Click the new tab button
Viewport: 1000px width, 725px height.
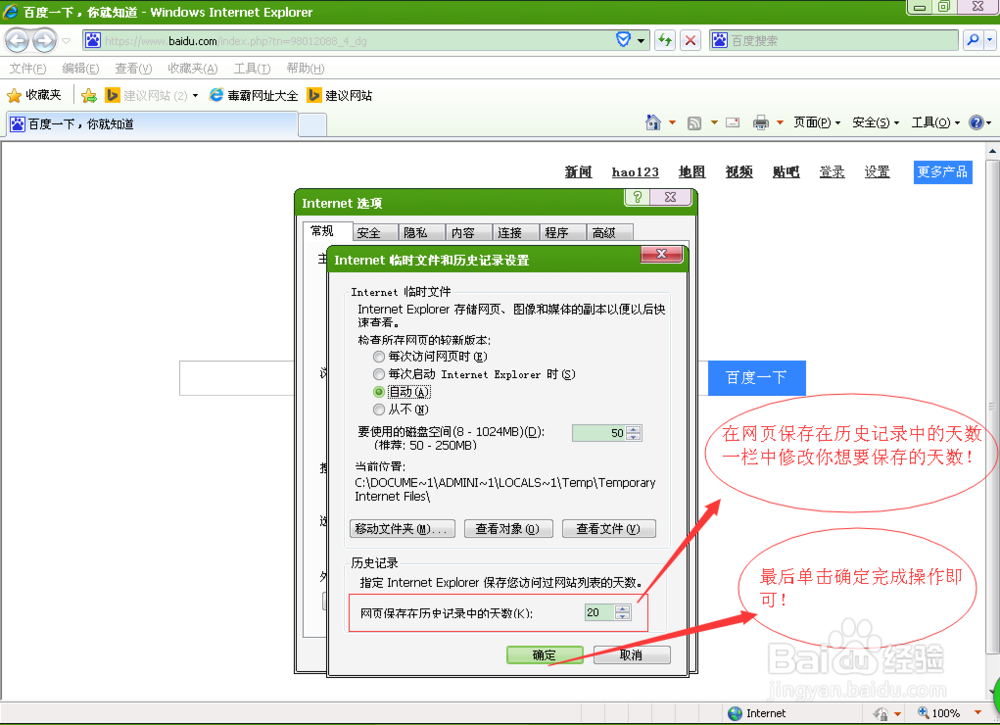coord(312,125)
